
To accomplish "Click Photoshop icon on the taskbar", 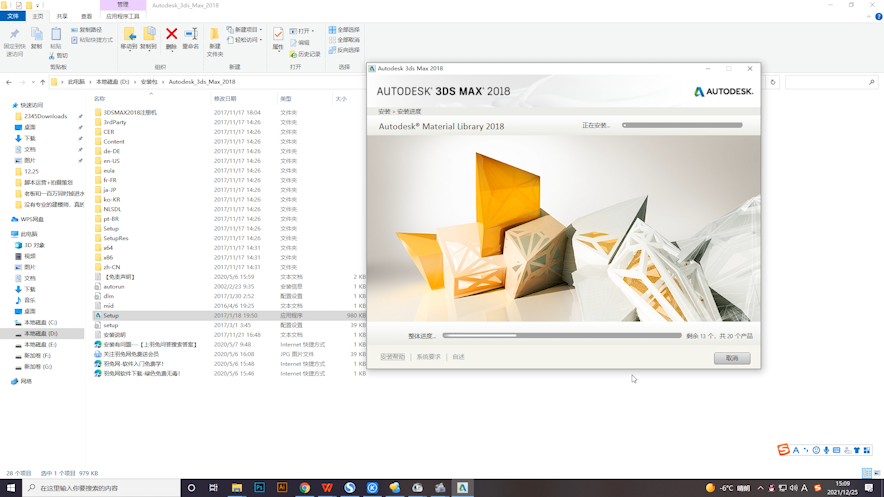I will point(259,487).
